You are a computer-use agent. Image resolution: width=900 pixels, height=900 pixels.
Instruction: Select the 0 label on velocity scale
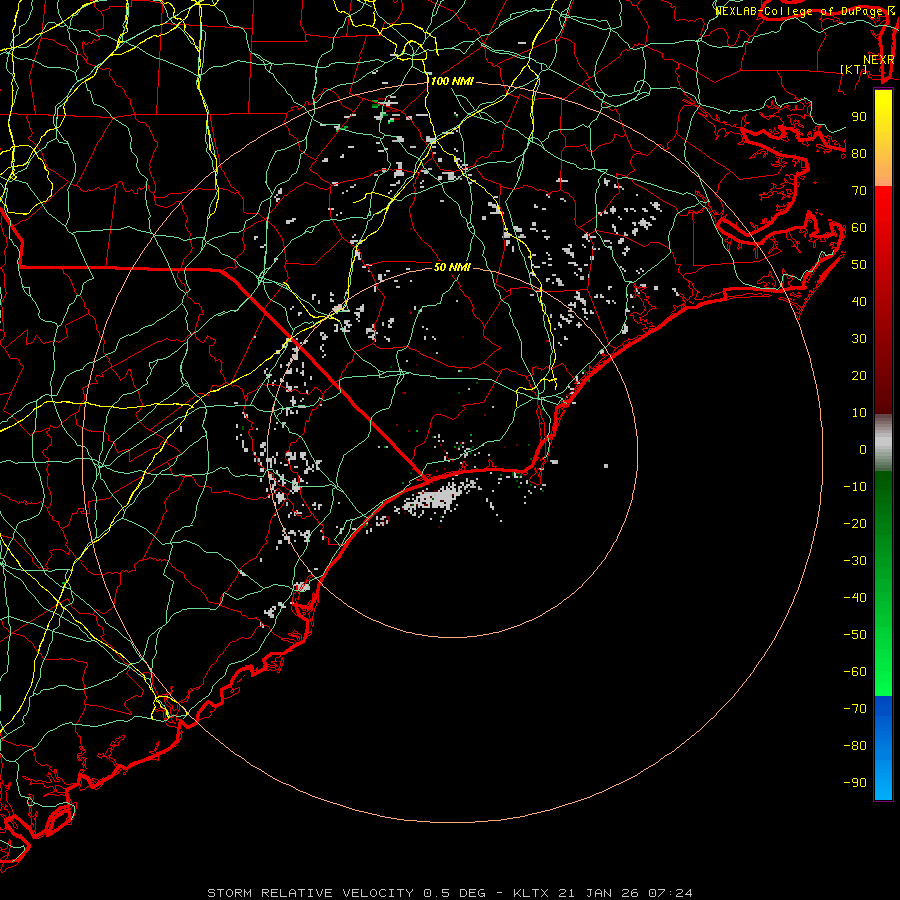click(863, 450)
